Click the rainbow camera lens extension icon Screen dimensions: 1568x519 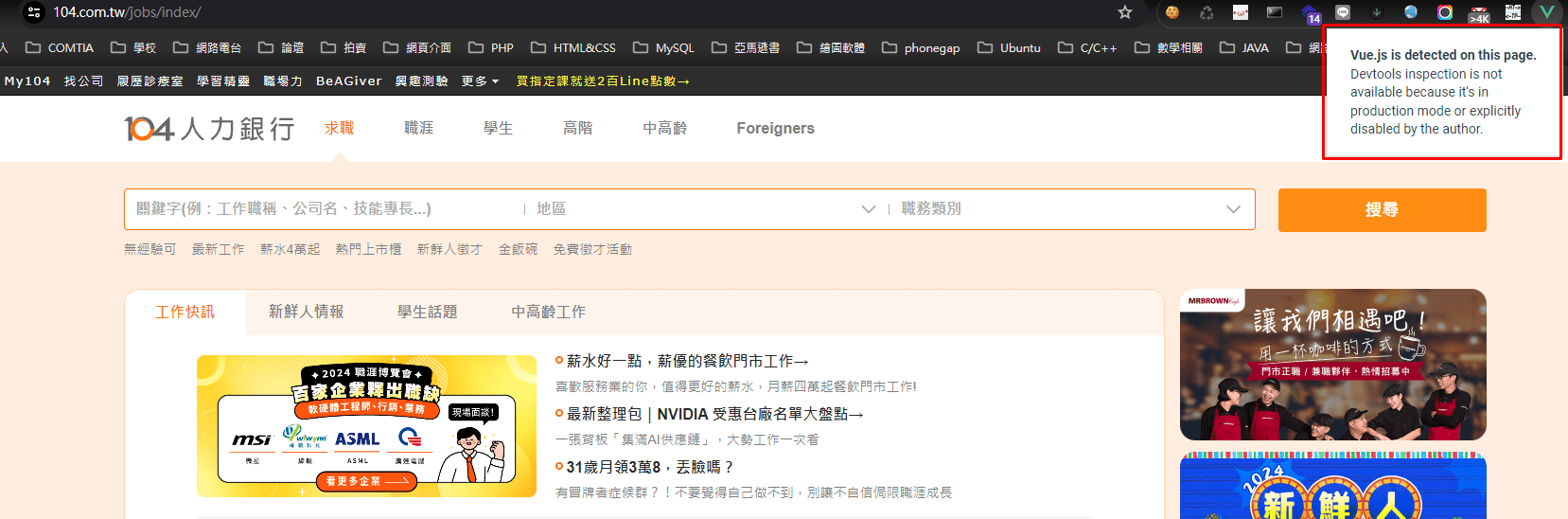1445,12
